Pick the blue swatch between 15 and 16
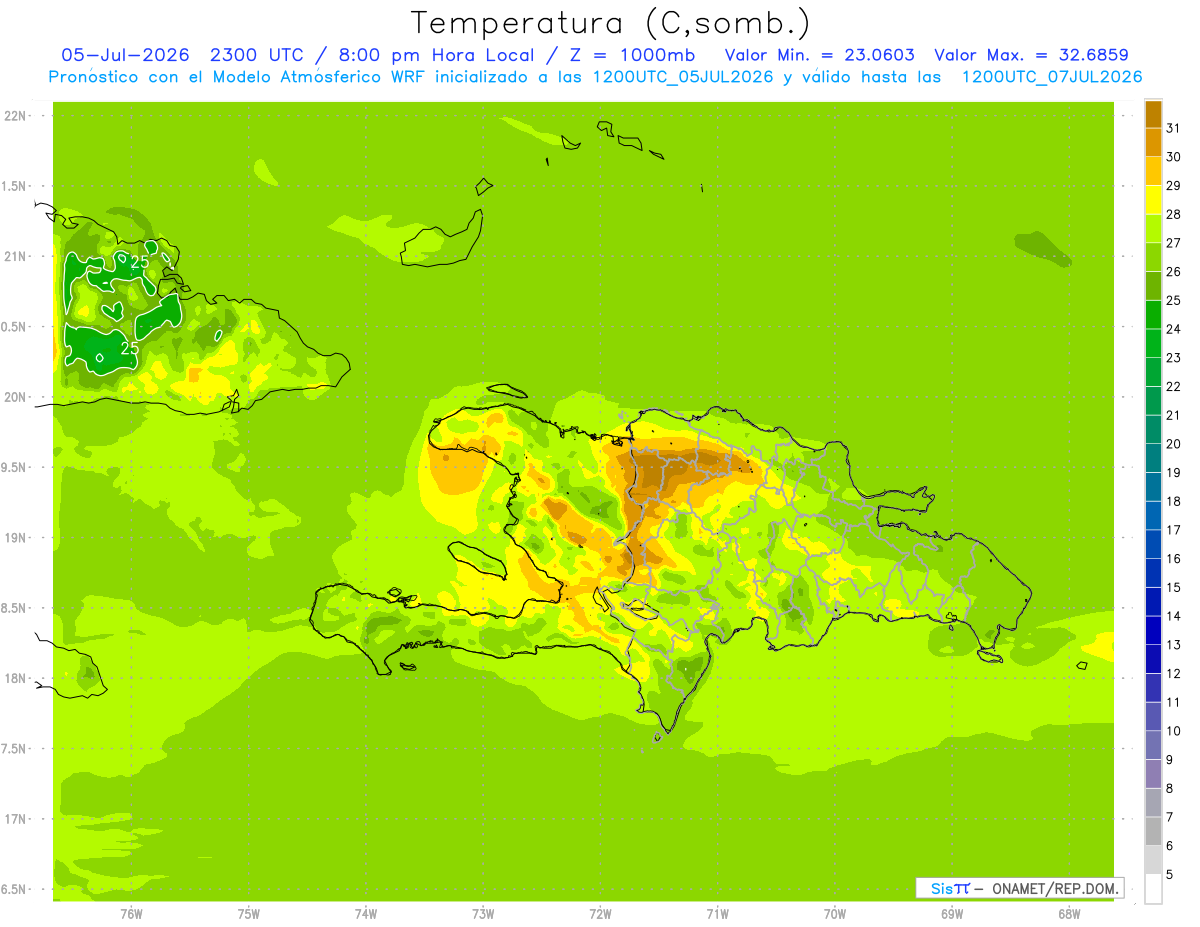Screen dimensions: 1200x927 point(1153,573)
